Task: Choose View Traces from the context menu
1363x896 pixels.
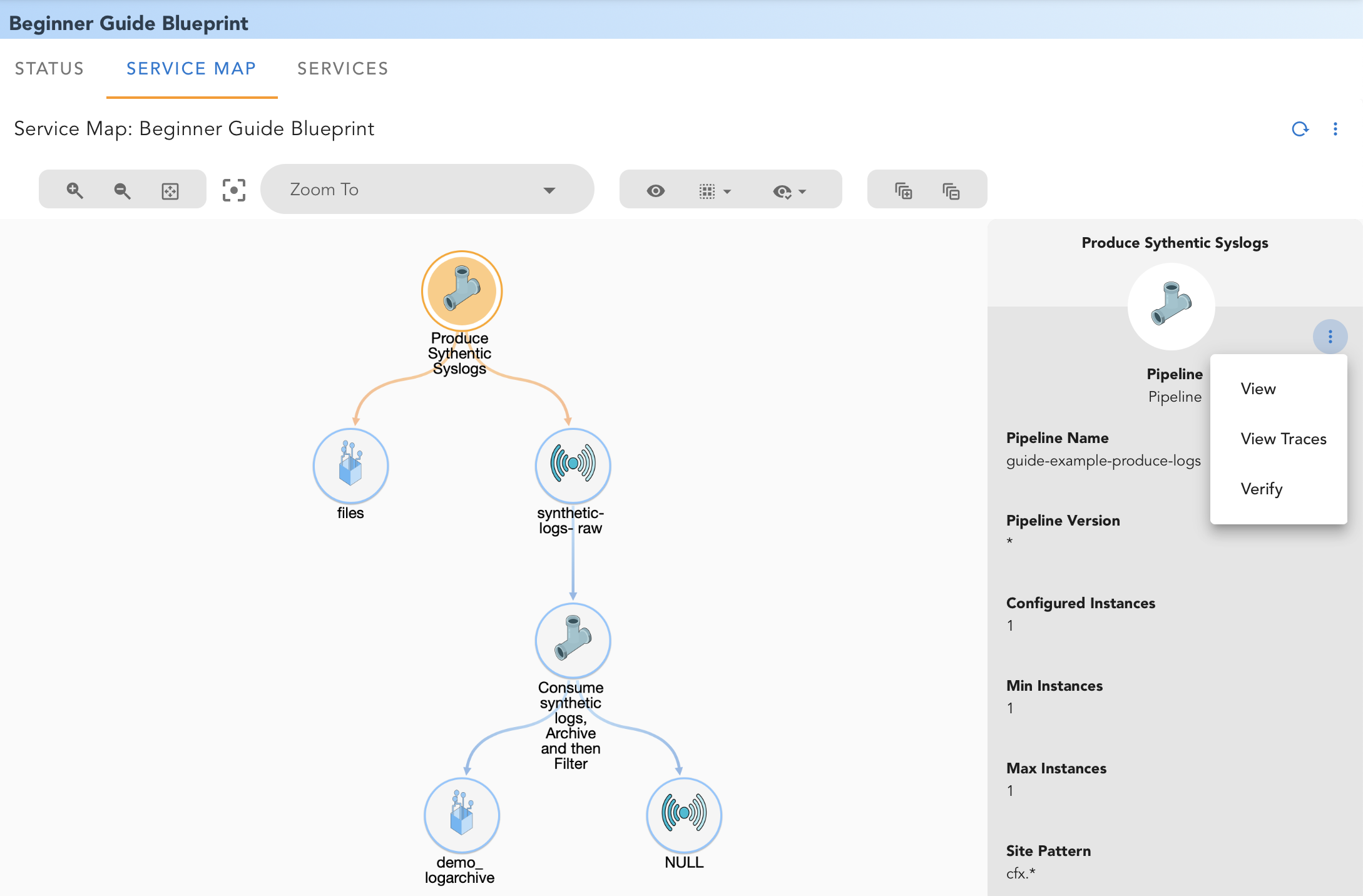Action: [1283, 439]
